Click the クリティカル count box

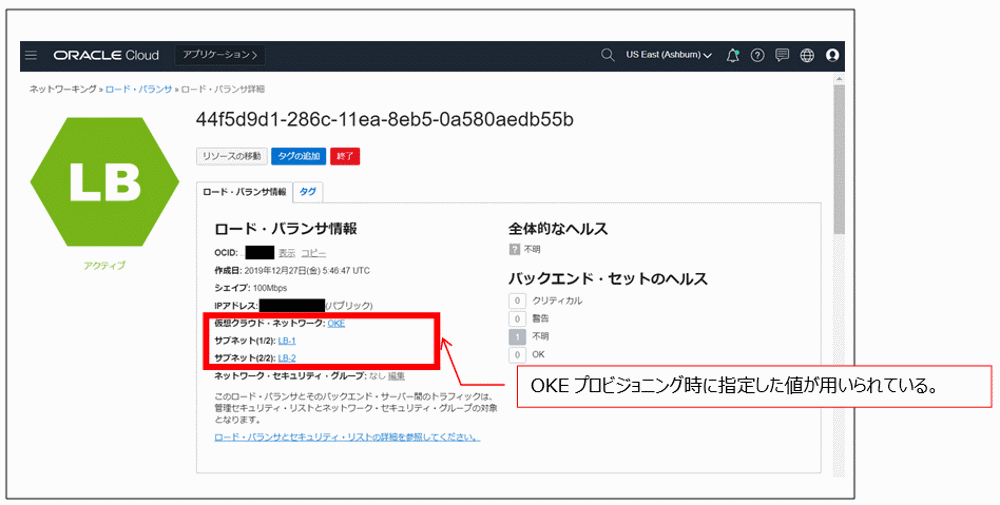[x=517, y=300]
